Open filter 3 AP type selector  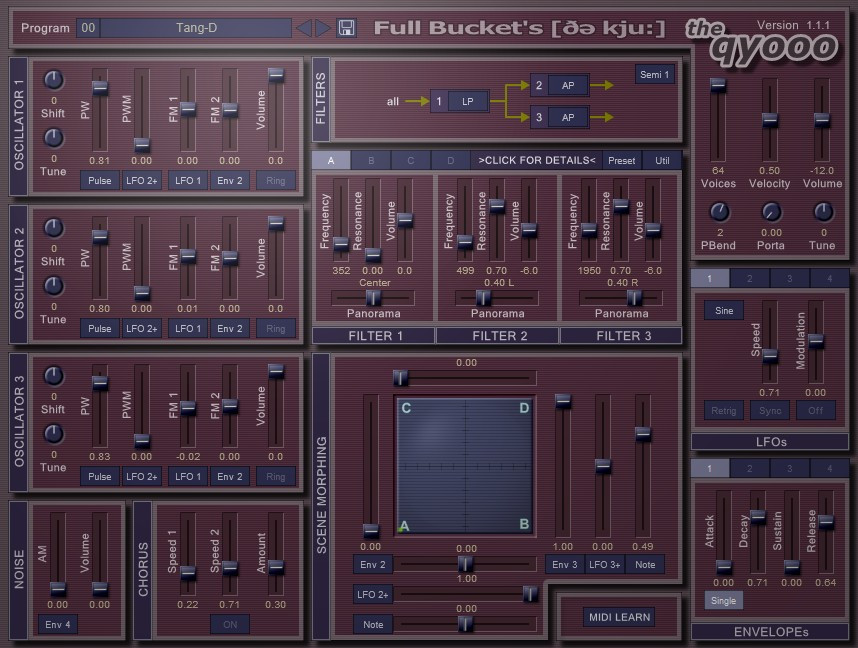click(568, 117)
